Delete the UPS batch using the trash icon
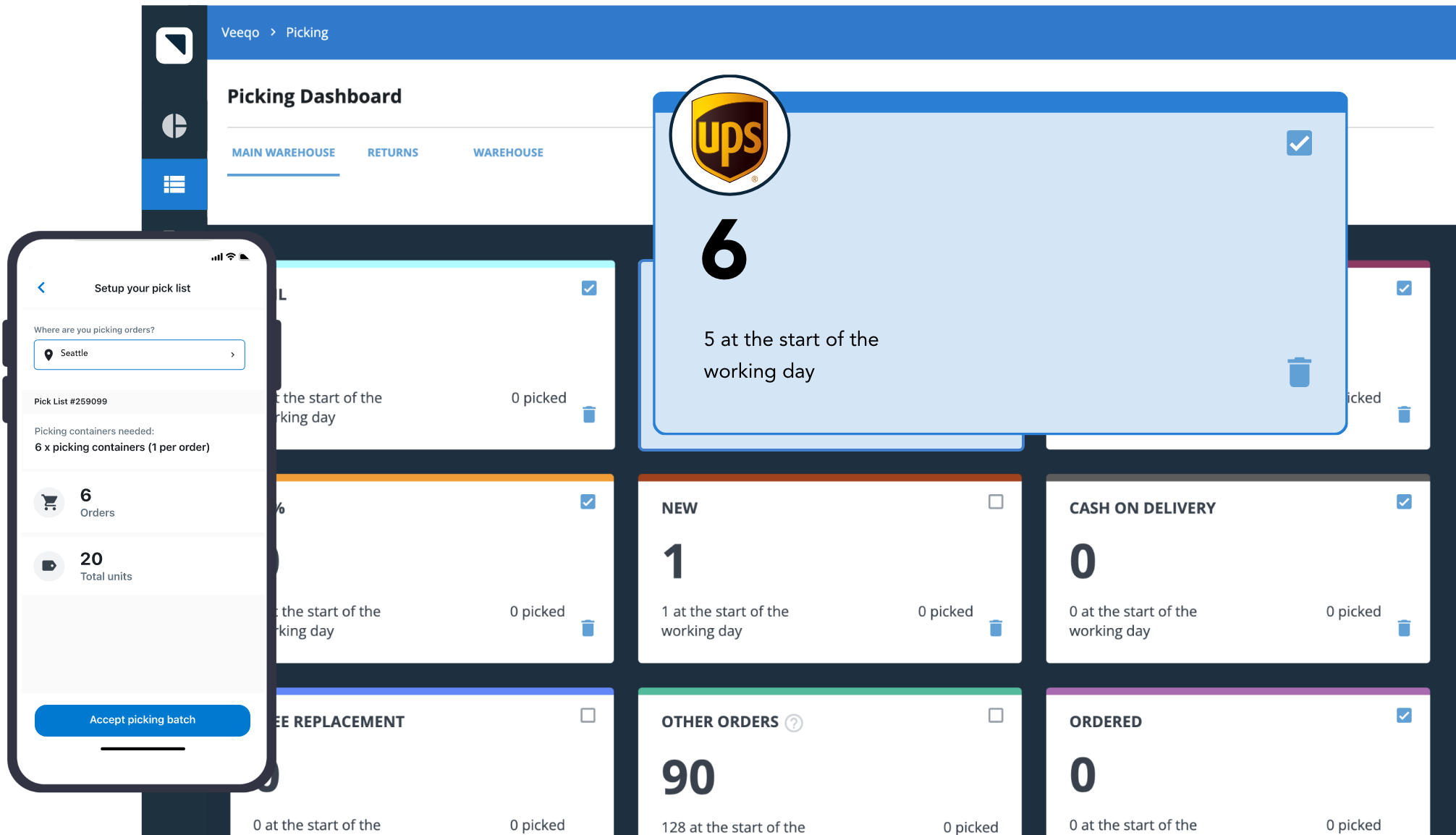1456x835 pixels. coord(1299,371)
